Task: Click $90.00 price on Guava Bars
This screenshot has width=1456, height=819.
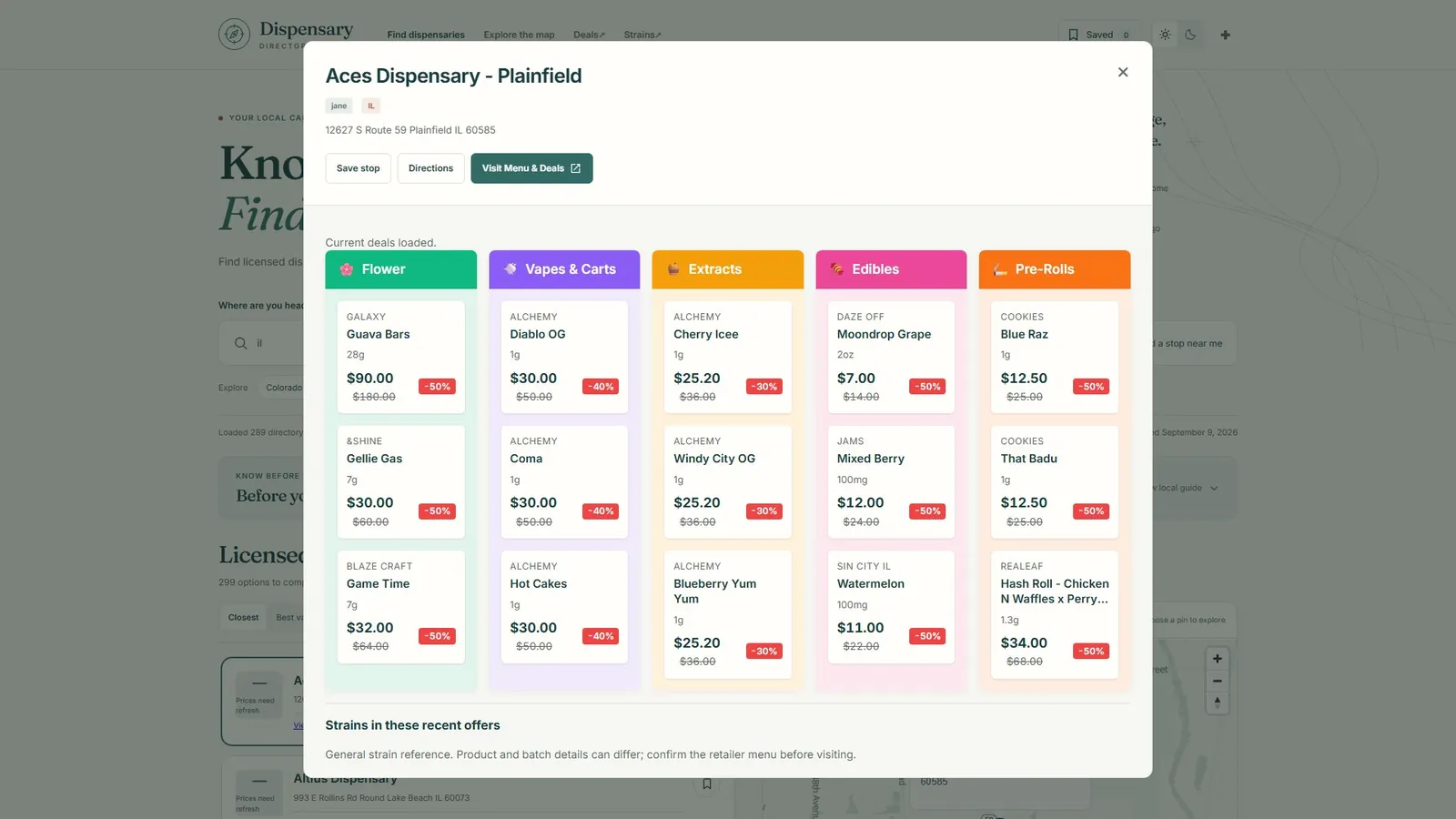Action: pos(370,379)
